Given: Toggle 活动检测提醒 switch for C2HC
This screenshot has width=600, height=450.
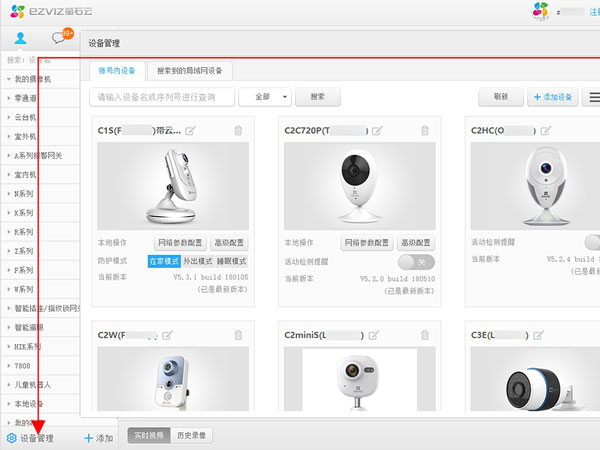Looking at the screenshot, I should coord(592,242).
